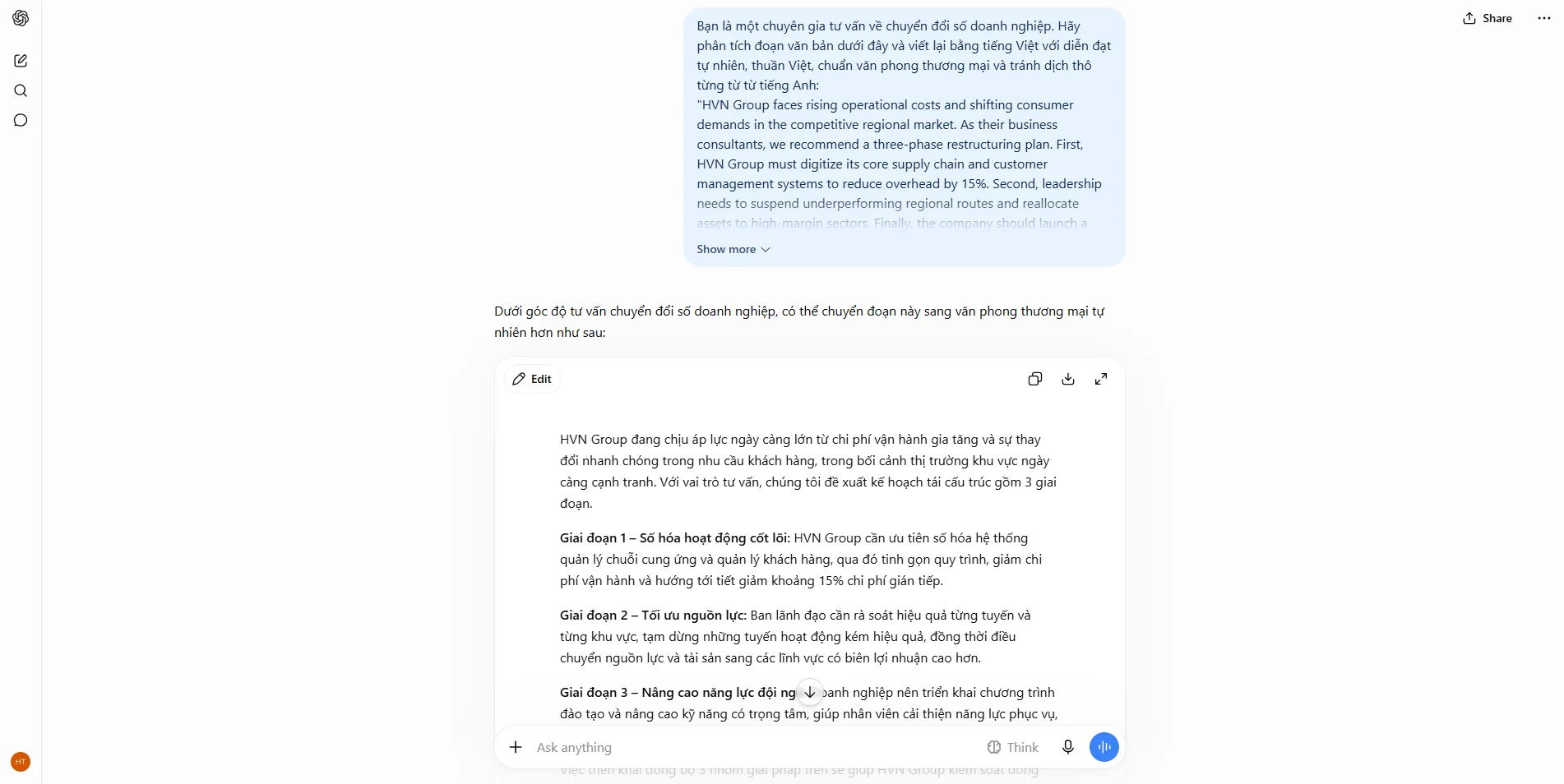Open the HT user profile avatar
This screenshot has height=784, width=1564.
tap(21, 762)
